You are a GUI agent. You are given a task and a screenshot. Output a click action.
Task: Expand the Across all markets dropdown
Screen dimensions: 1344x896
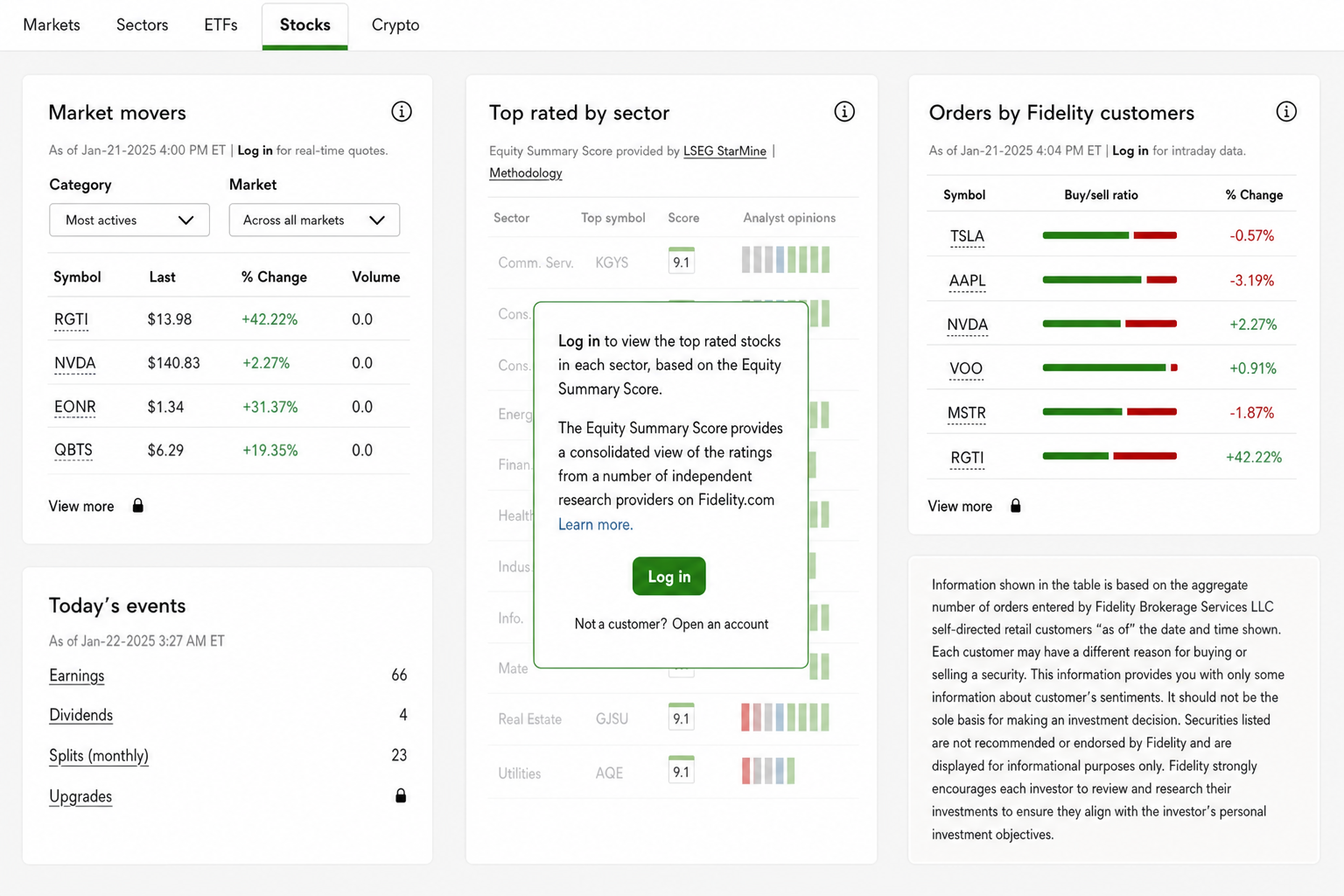coord(314,220)
